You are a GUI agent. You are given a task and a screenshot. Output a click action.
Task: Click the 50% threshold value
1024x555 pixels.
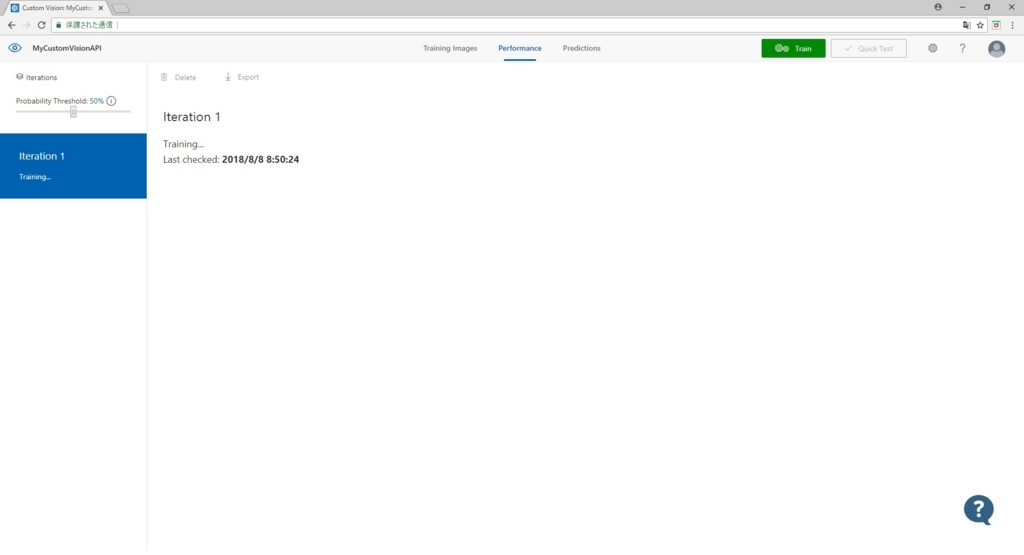click(97, 101)
